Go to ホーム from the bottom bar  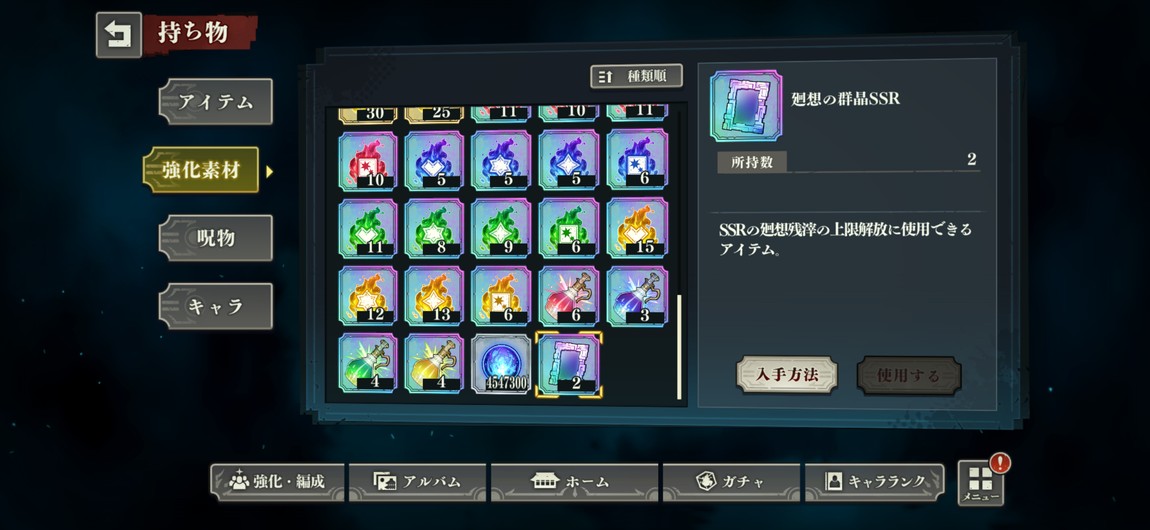(x=569, y=482)
